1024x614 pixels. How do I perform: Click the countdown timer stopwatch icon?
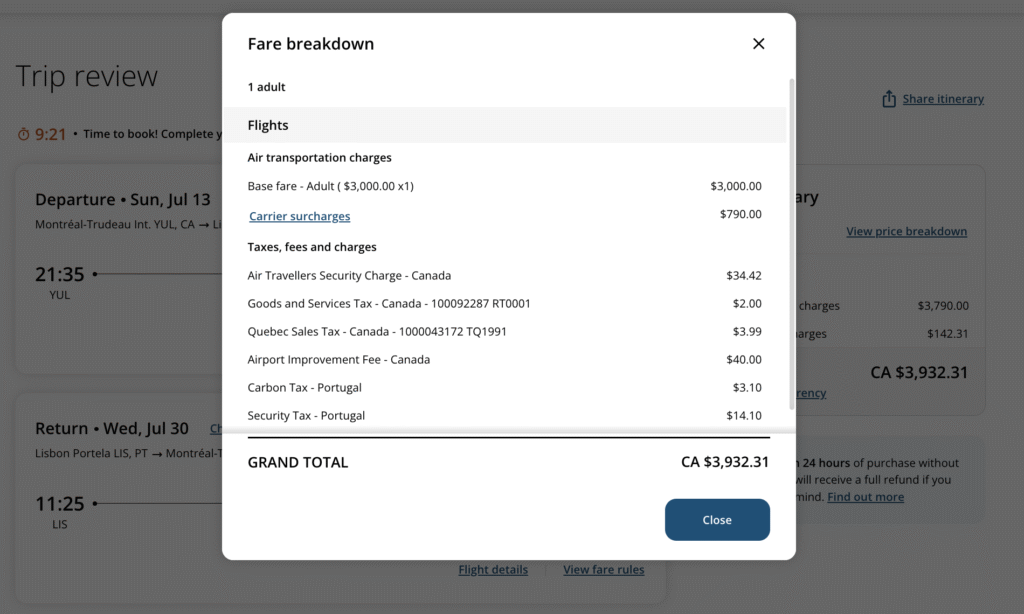point(24,134)
